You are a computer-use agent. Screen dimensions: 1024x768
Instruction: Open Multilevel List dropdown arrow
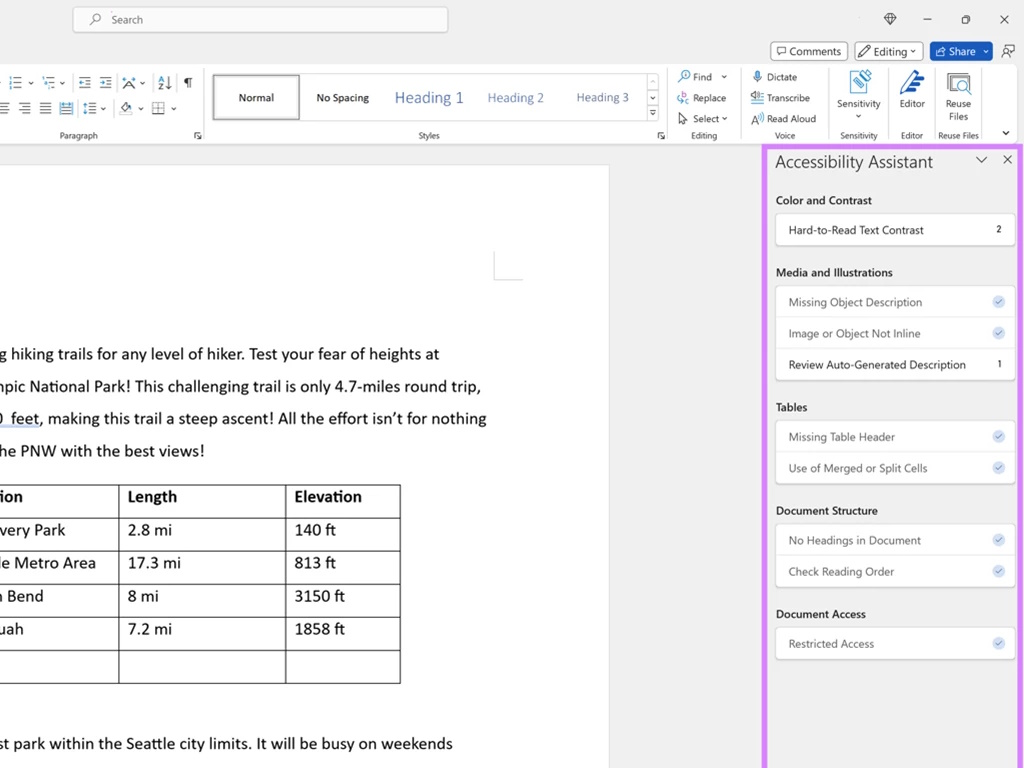pos(63,83)
